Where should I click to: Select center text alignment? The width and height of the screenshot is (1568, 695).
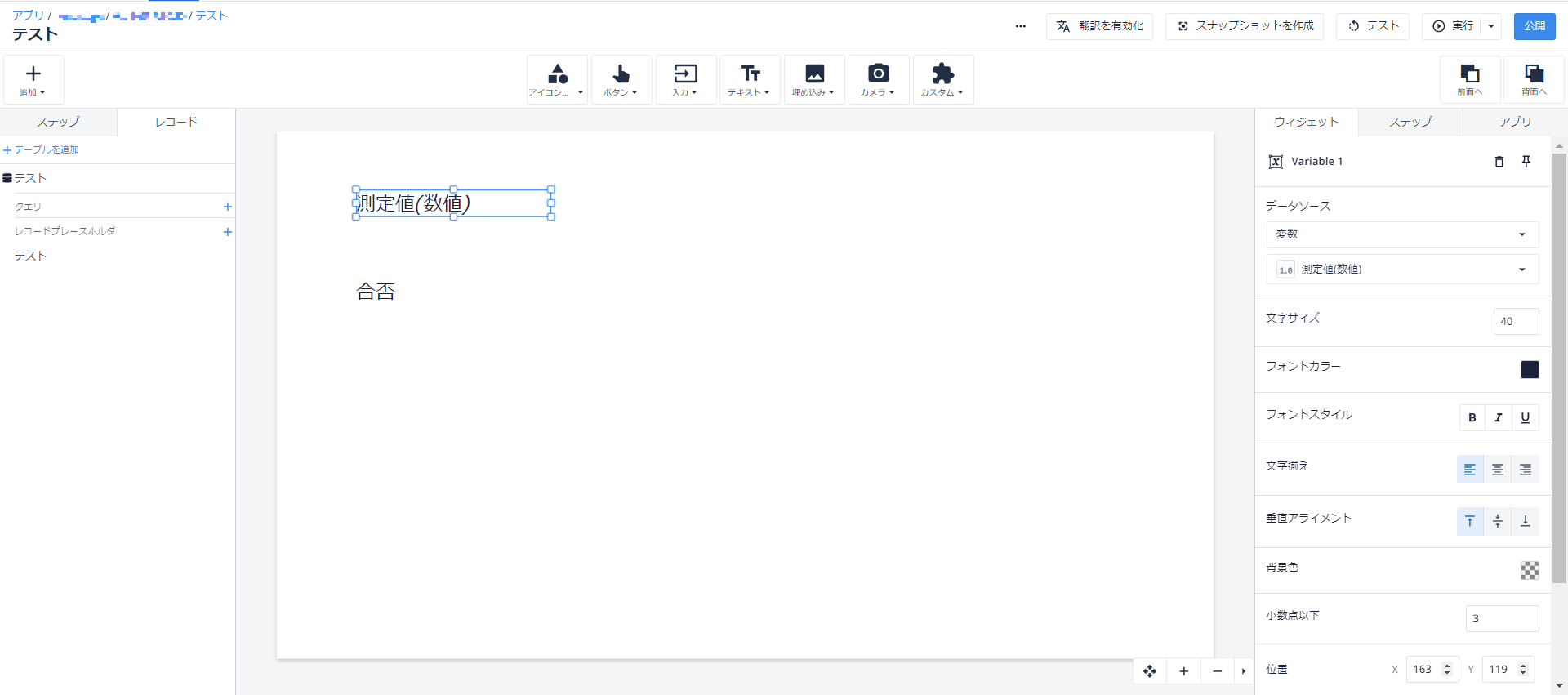[1498, 470]
